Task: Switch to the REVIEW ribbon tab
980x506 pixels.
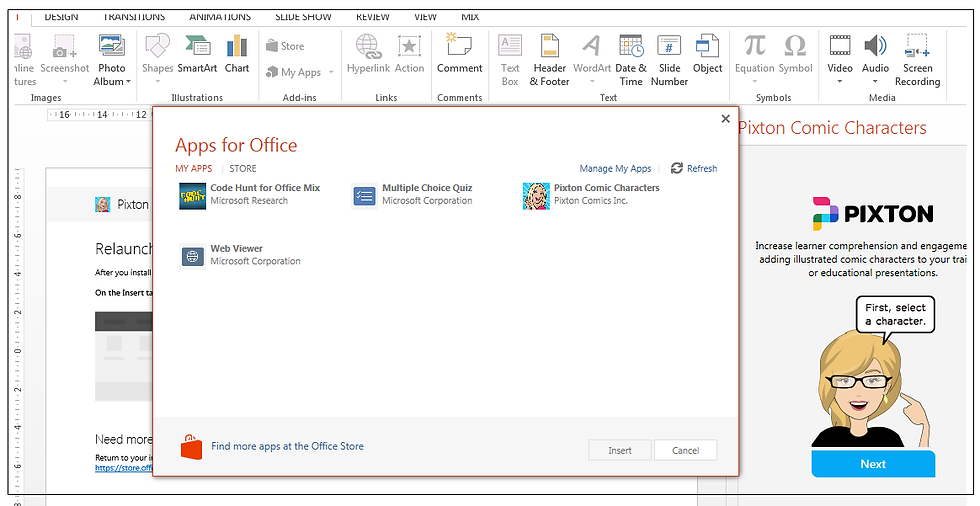Action: point(372,17)
